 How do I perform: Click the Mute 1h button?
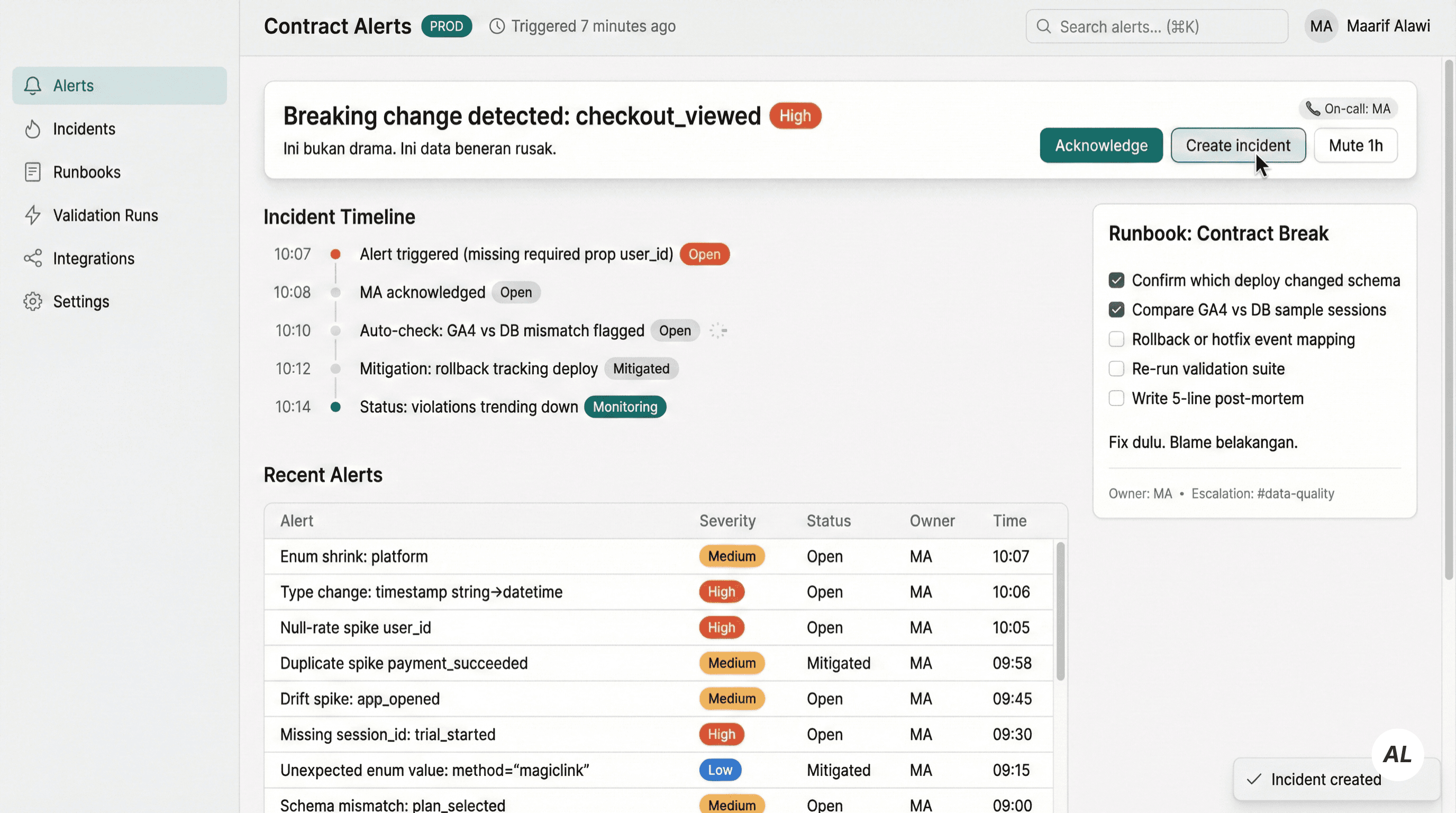(x=1355, y=146)
